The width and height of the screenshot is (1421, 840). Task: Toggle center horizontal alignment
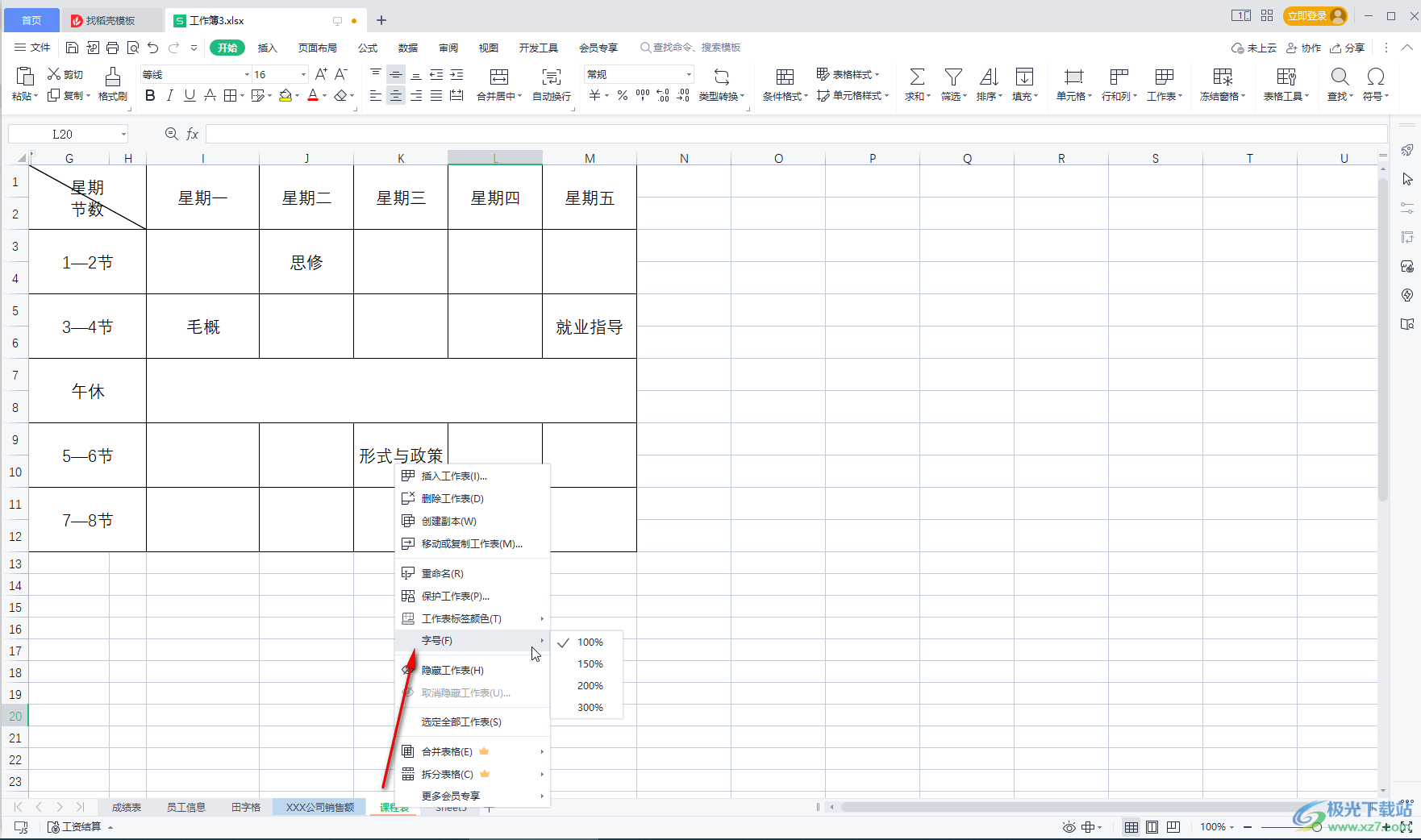[396, 95]
